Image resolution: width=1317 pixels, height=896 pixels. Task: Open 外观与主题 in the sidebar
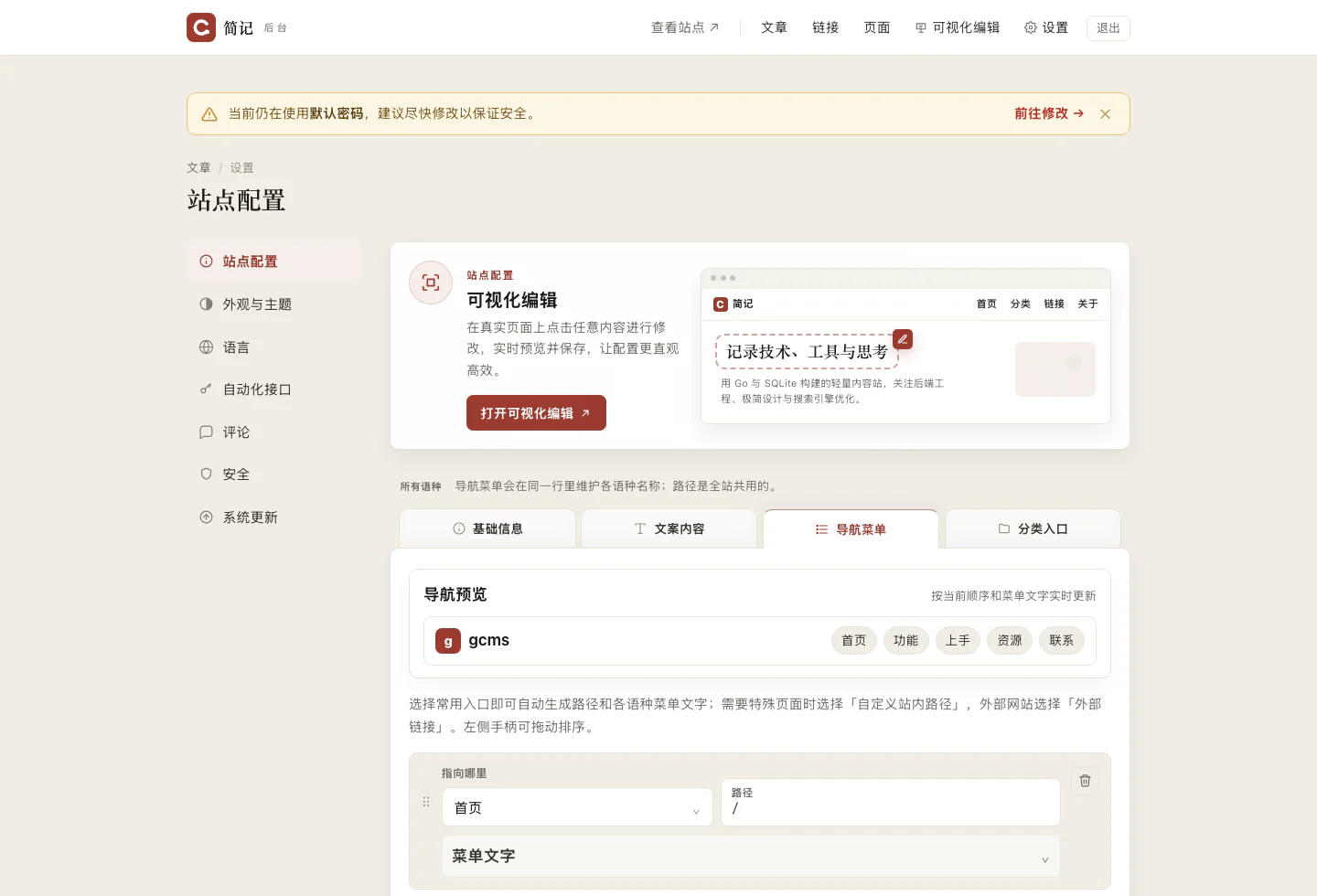click(x=274, y=304)
